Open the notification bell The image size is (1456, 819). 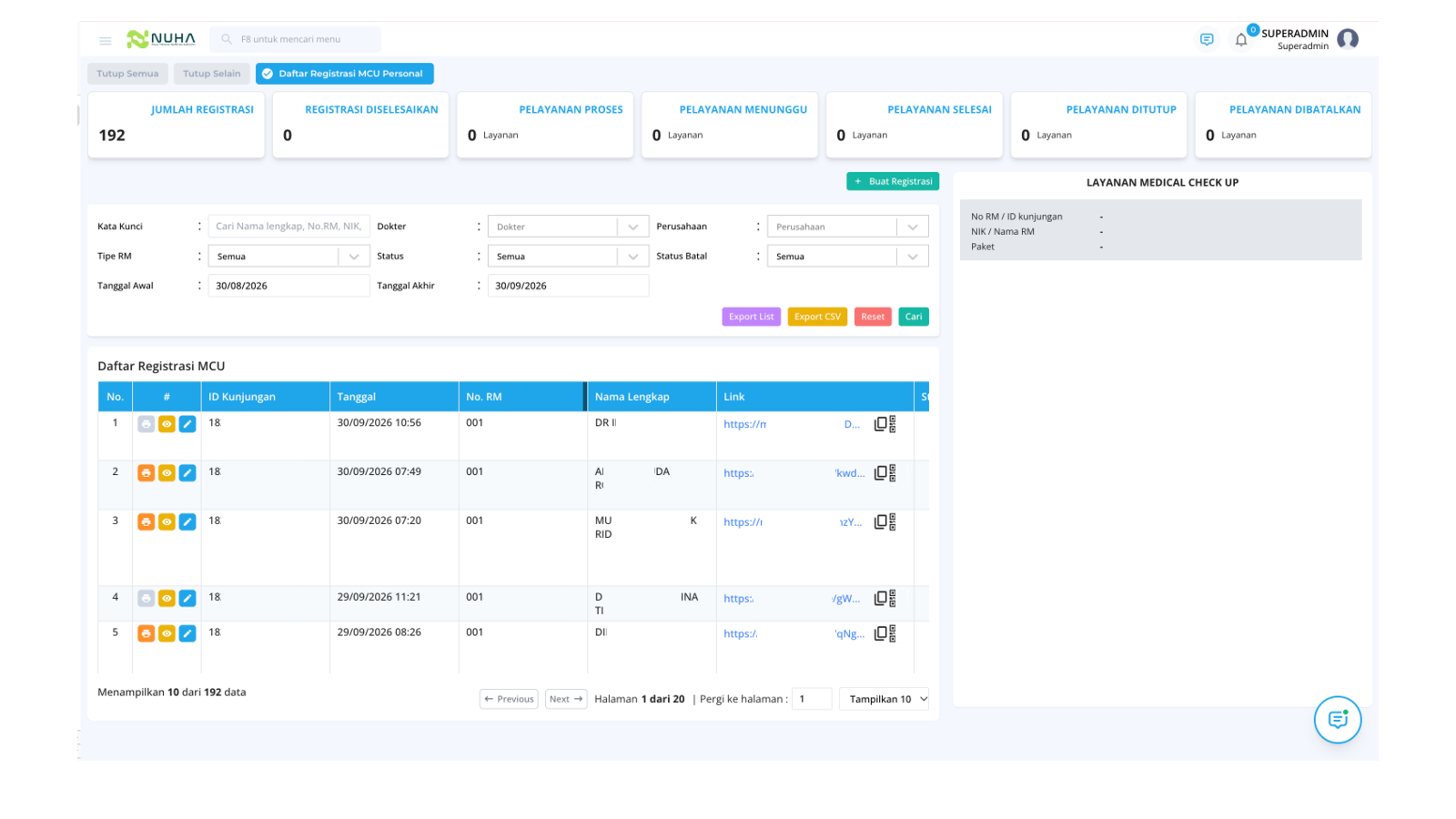[x=1241, y=39]
